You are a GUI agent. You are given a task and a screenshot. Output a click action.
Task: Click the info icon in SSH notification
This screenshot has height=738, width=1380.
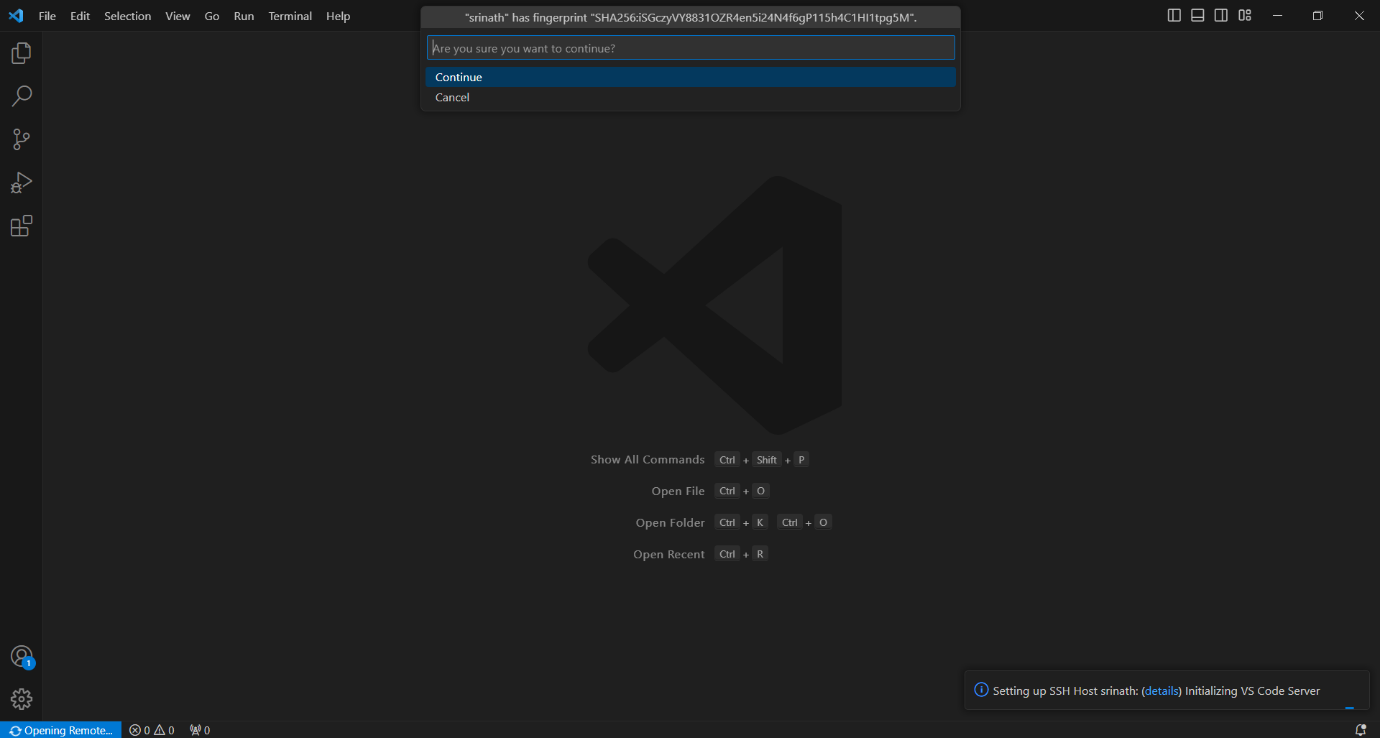point(981,690)
